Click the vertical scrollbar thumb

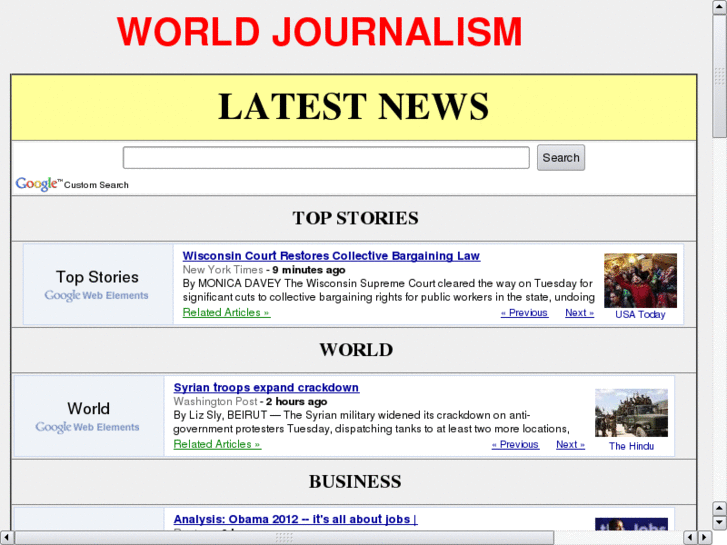click(719, 76)
